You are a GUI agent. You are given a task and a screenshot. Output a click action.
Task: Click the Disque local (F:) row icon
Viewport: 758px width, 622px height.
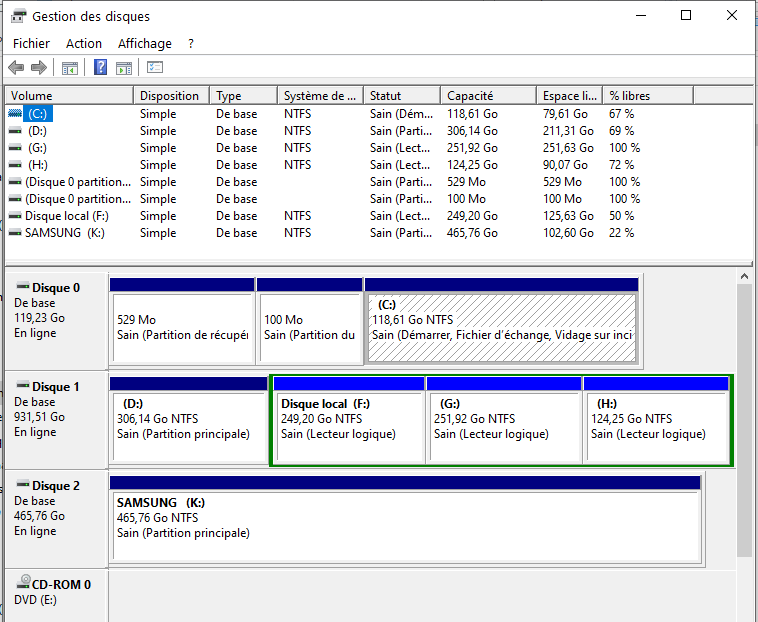point(15,216)
